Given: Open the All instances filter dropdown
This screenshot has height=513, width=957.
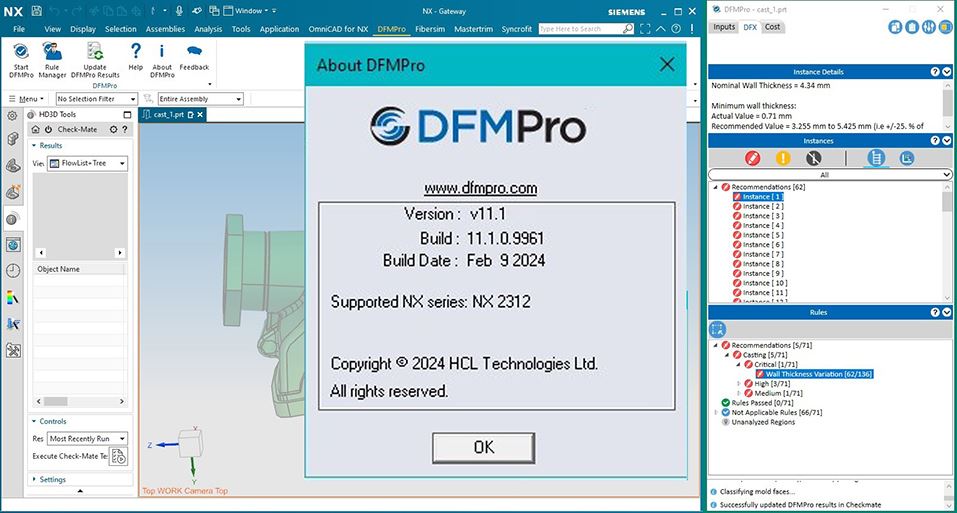Looking at the screenshot, I should [x=829, y=175].
